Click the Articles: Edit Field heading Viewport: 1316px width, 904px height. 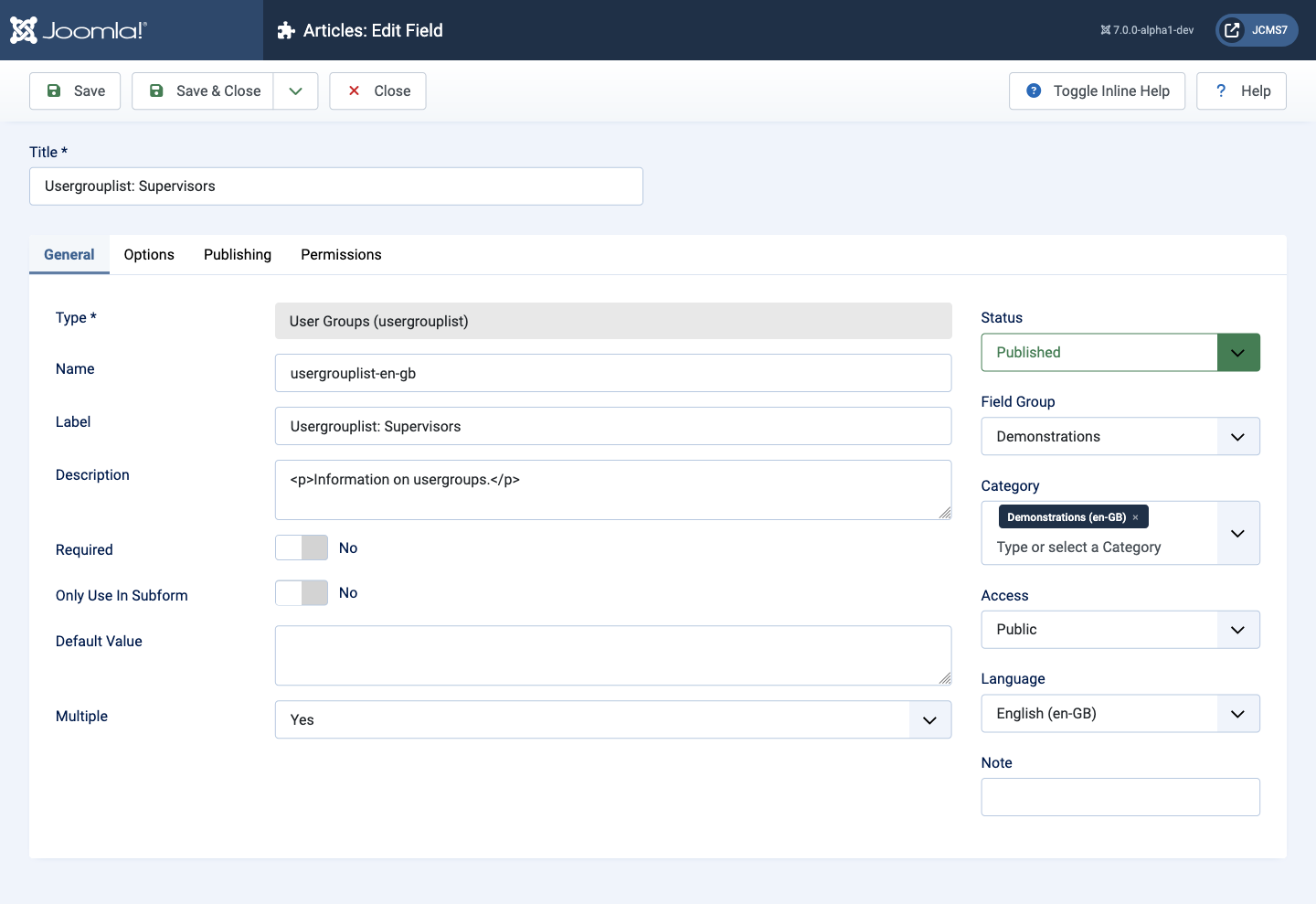[373, 30]
